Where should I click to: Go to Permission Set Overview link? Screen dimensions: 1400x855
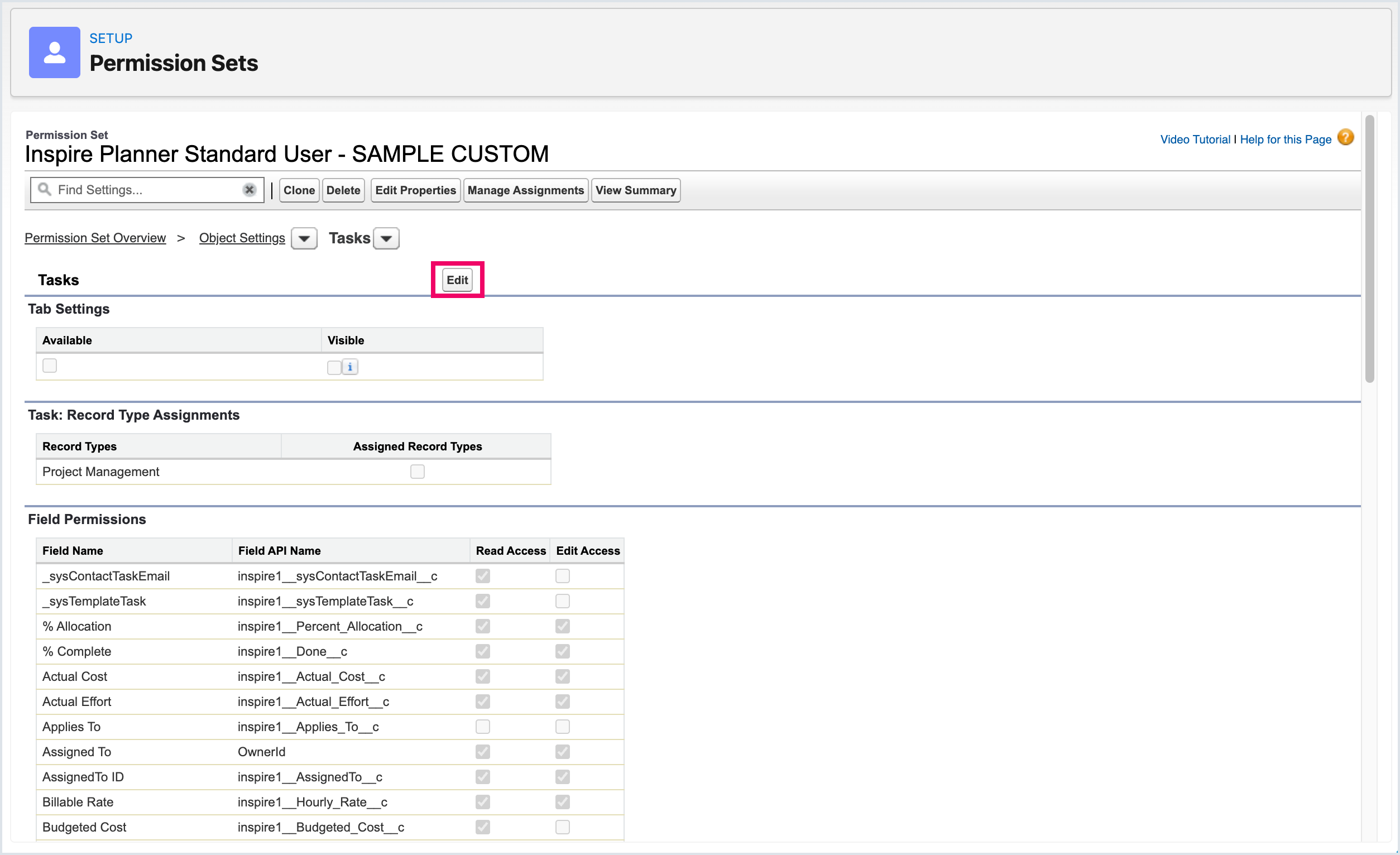tap(95, 238)
